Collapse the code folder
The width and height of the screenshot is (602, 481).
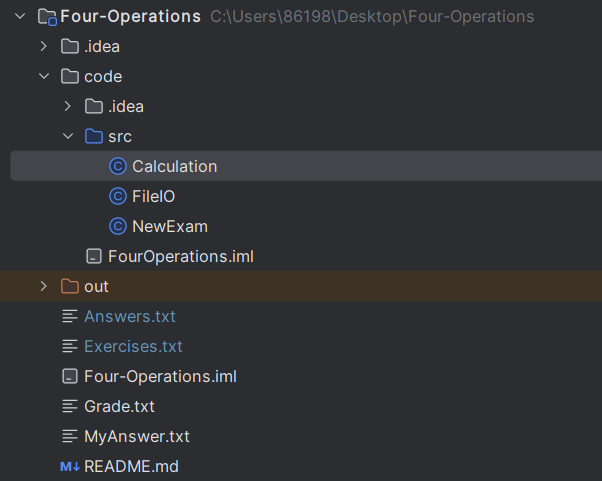click(x=43, y=76)
